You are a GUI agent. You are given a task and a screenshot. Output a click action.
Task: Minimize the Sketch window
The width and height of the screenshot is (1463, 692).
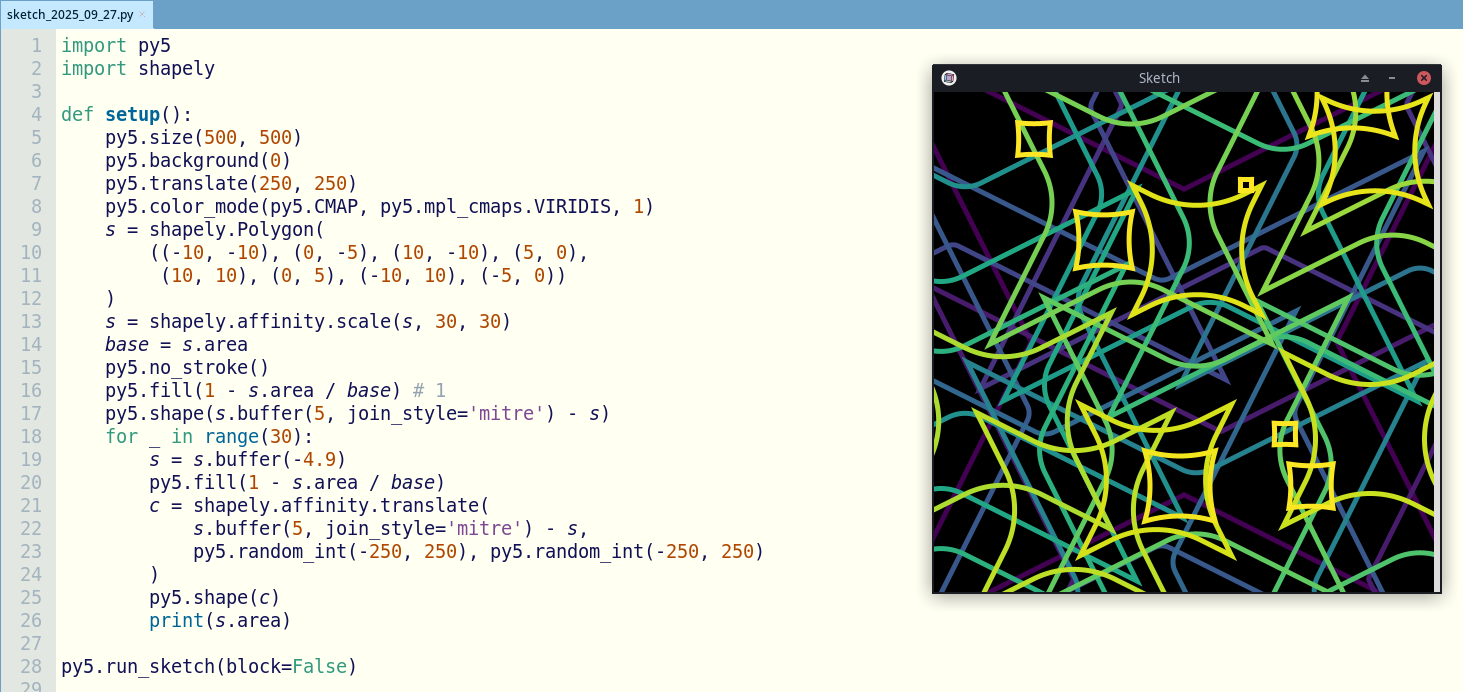(1392, 78)
